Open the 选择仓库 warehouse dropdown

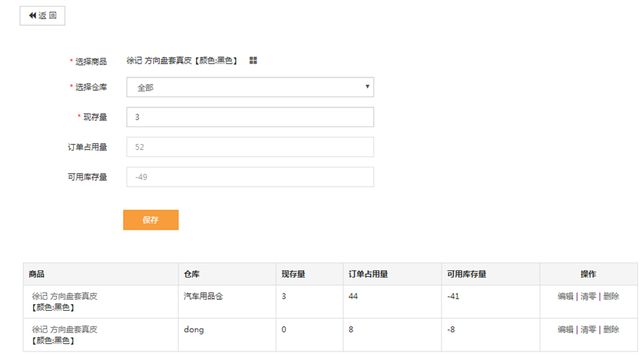click(x=250, y=87)
